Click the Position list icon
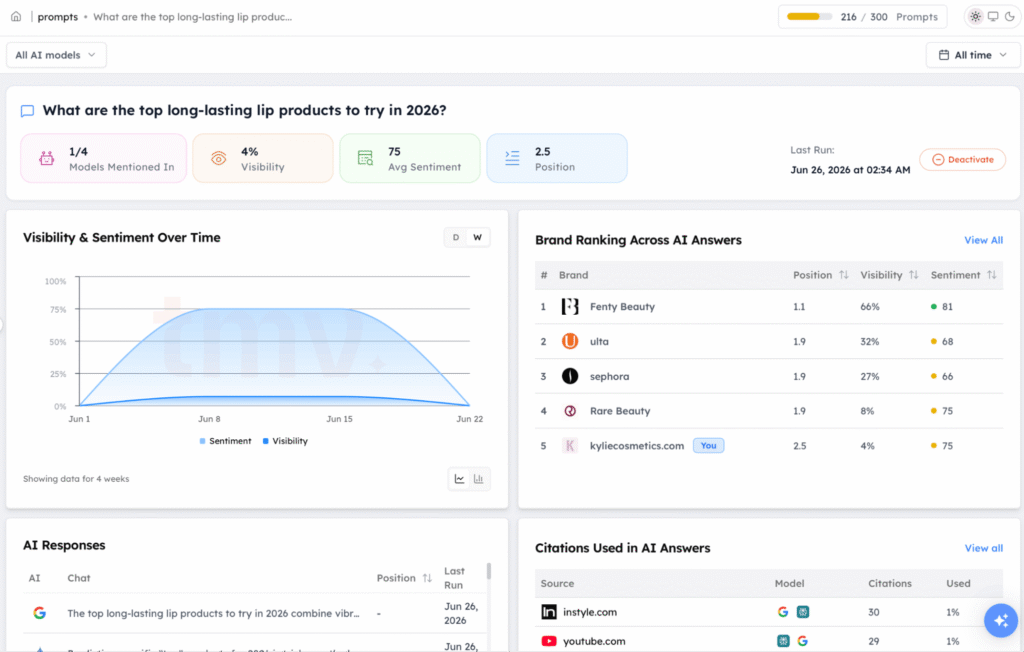This screenshot has width=1024, height=652. (x=513, y=158)
